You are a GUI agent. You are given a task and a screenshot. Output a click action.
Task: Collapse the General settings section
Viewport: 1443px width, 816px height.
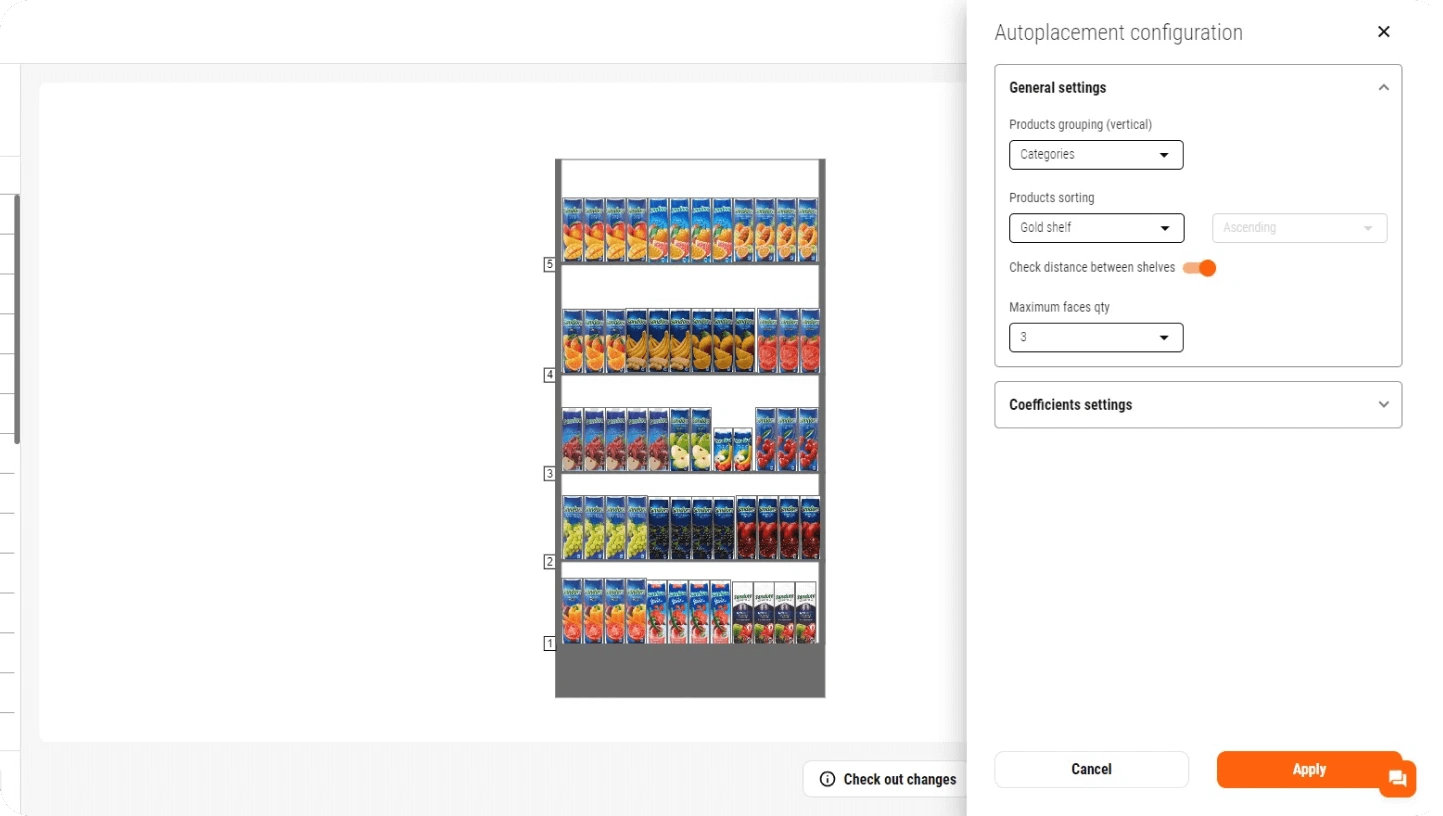tap(1383, 88)
